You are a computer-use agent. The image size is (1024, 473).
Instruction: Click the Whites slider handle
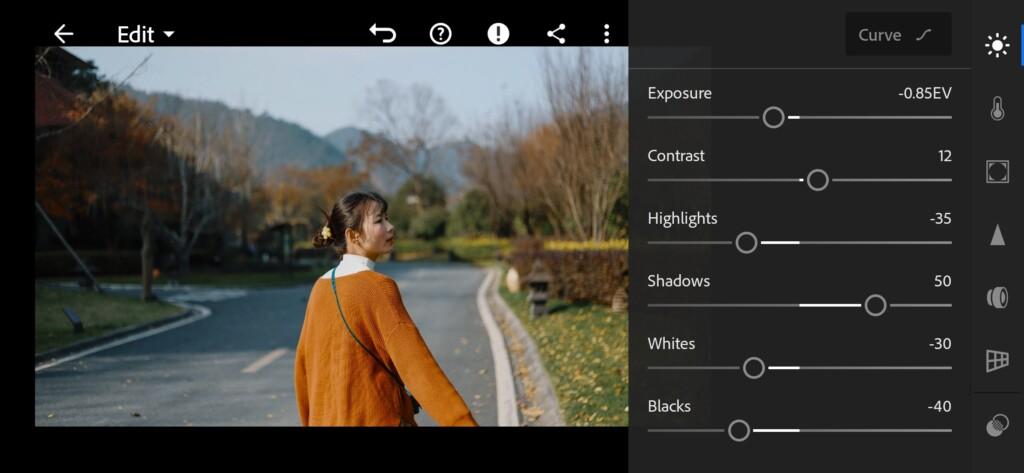754,368
